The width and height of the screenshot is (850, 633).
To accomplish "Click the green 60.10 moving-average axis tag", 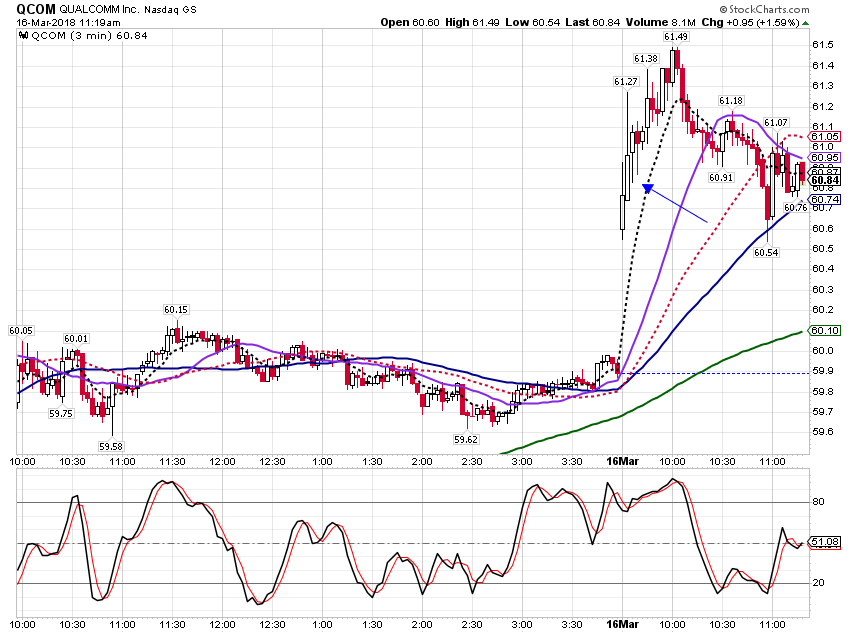I will [x=825, y=330].
